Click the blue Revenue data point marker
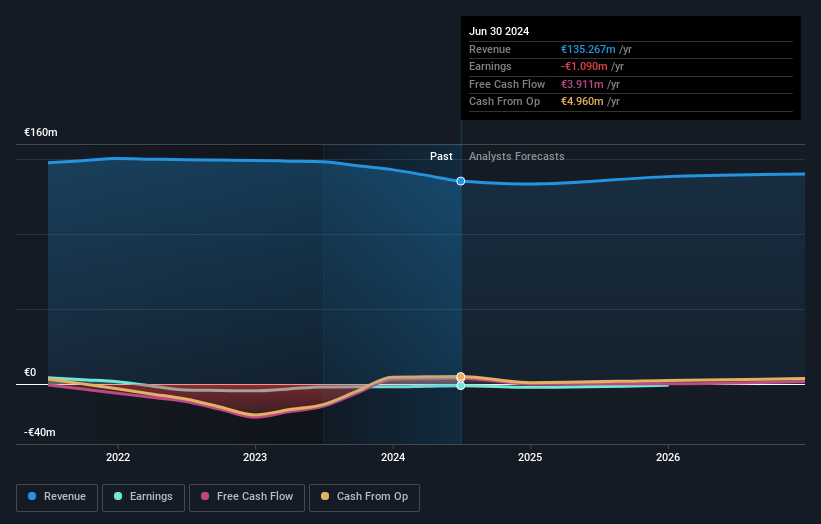 461,181
